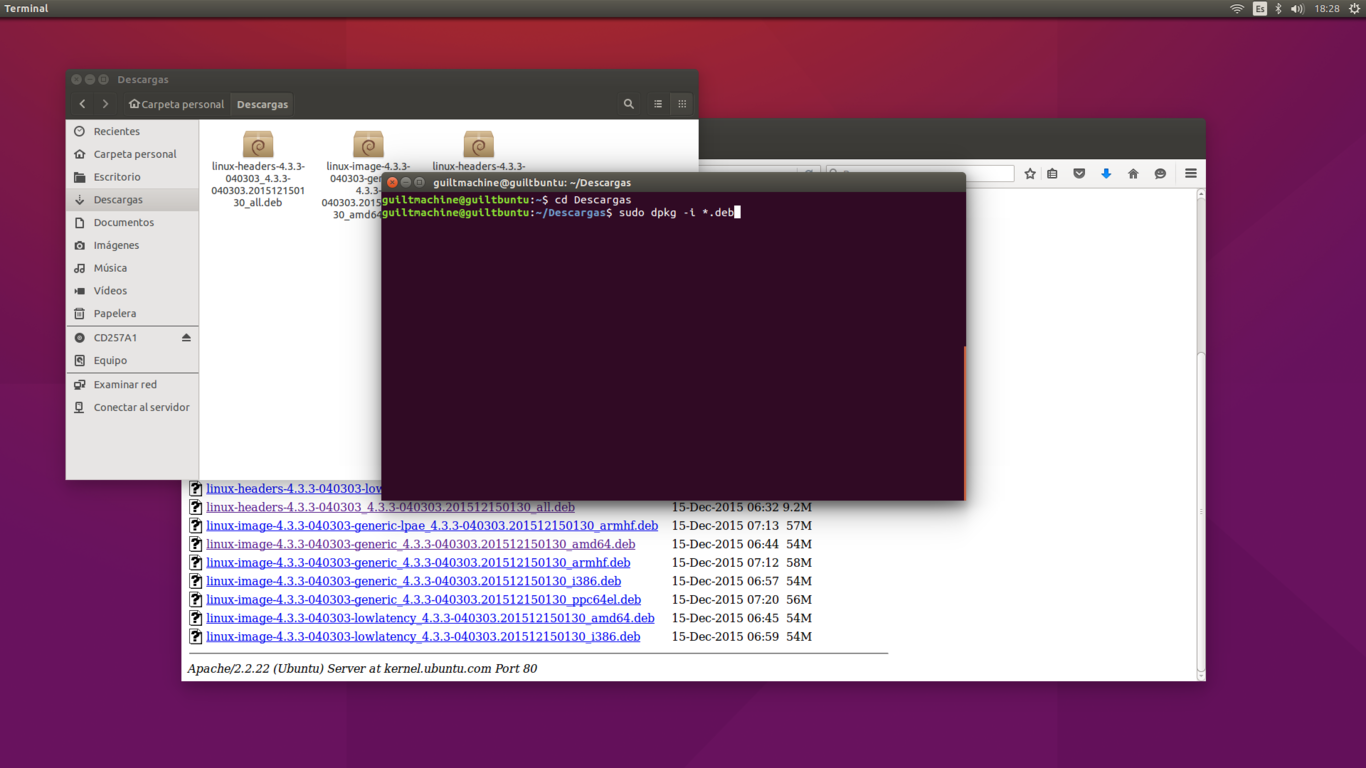The image size is (1366, 768).
Task: Download linux-image generic amd64 deb link
Action: click(x=421, y=544)
